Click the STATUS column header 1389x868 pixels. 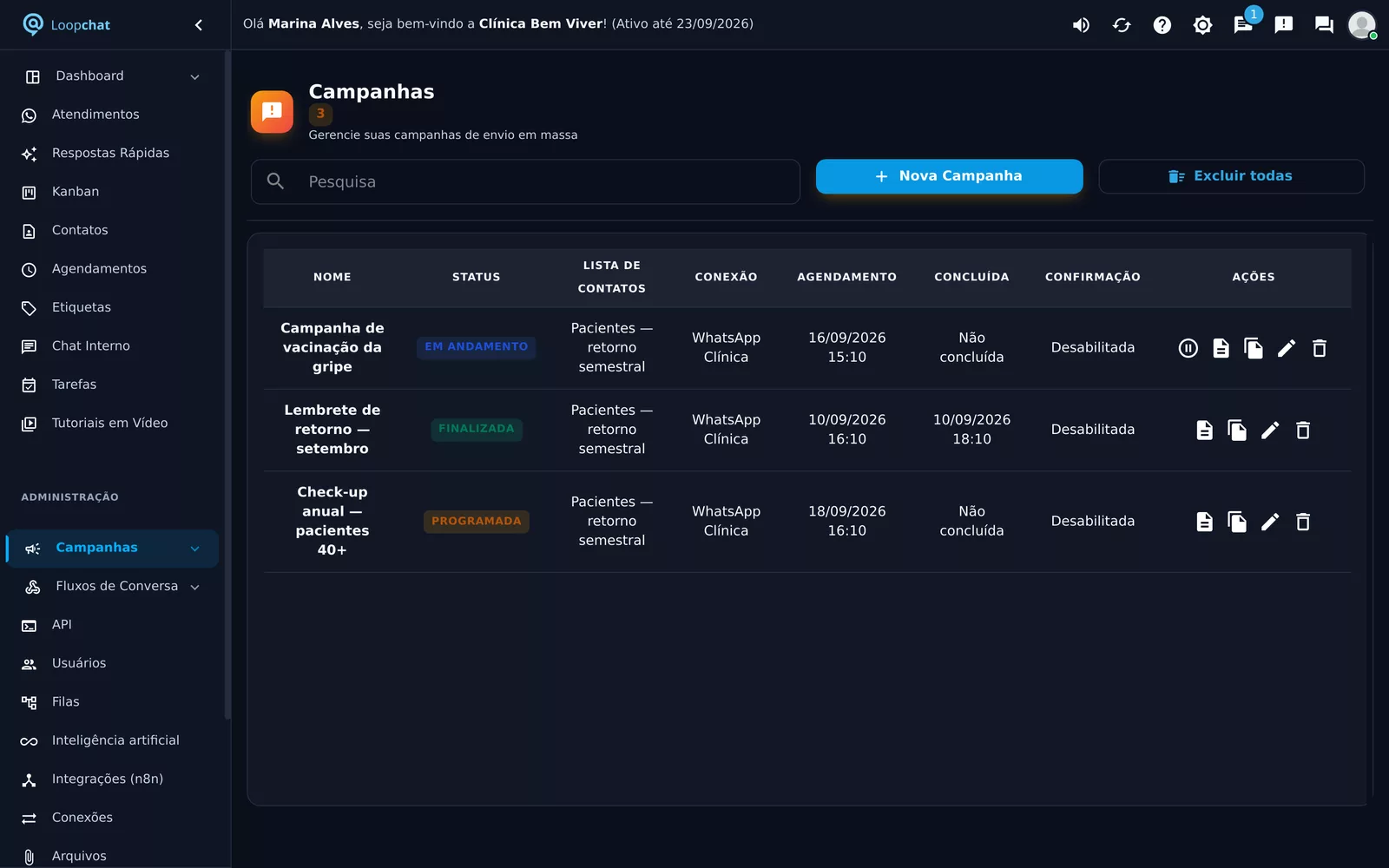[476, 277]
